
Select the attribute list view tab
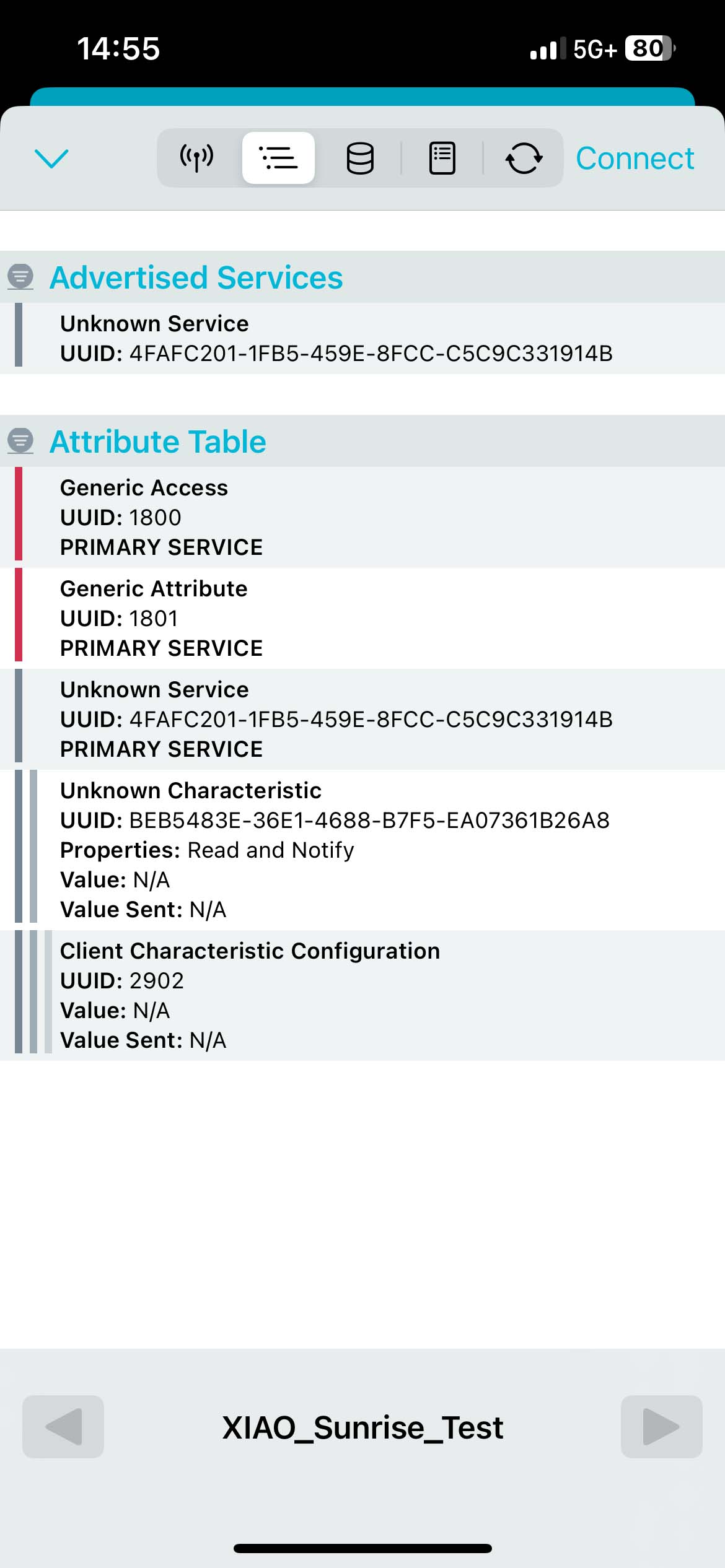[278, 158]
